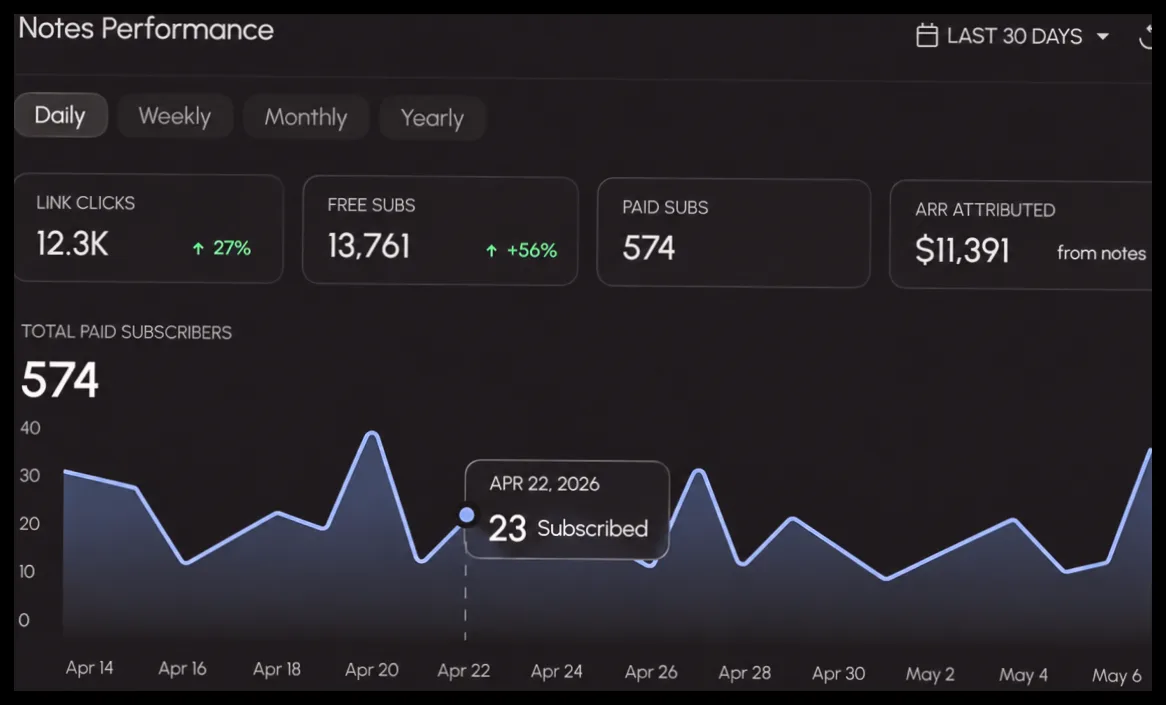Select the highlighted Apr 22 chart data point
The height and width of the screenshot is (705, 1166).
(466, 515)
